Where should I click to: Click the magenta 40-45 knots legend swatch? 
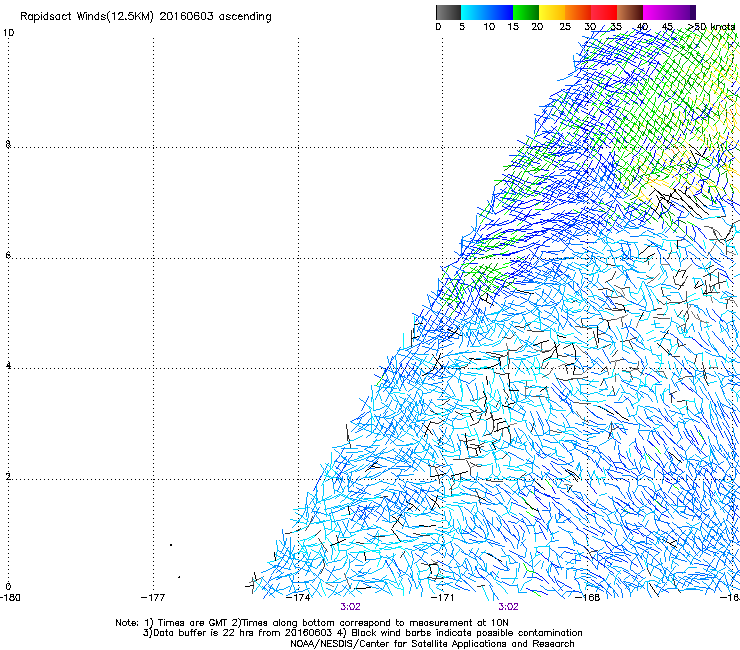[656, 12]
